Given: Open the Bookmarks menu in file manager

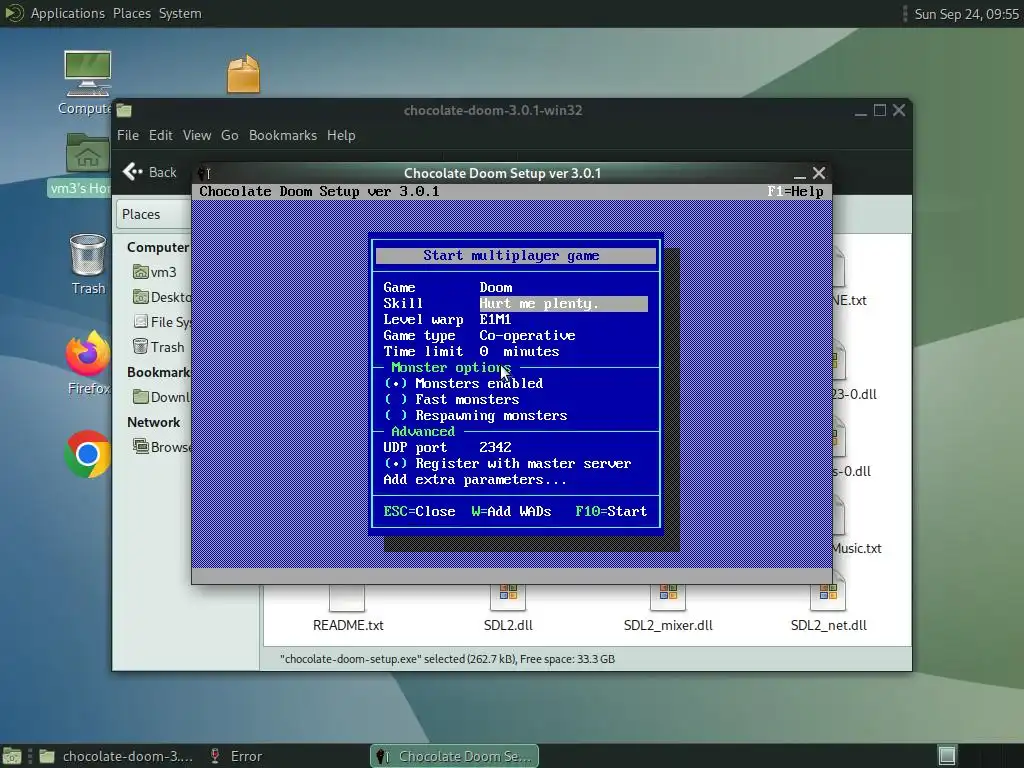Looking at the screenshot, I should pos(283,135).
